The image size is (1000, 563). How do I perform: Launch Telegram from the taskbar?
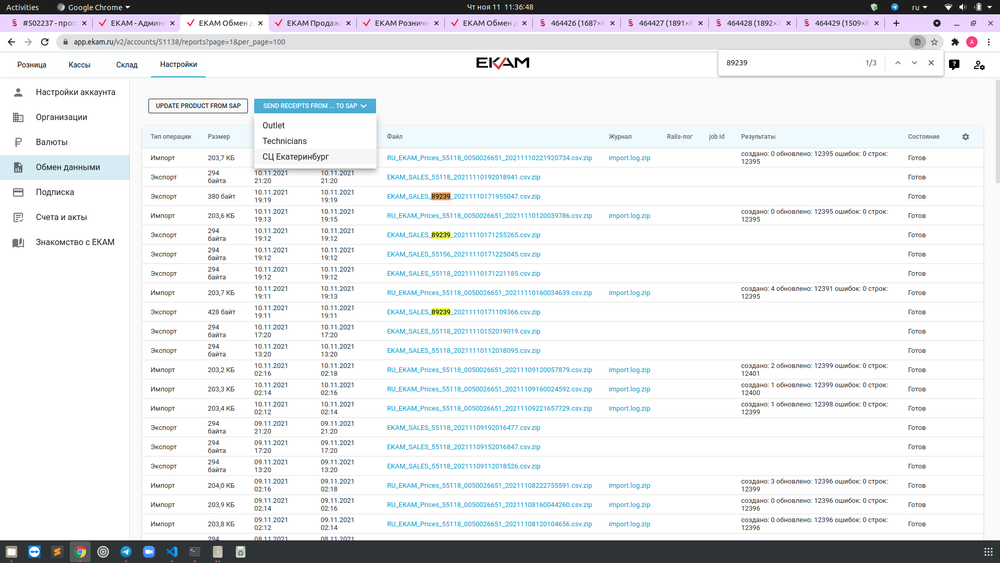click(126, 551)
